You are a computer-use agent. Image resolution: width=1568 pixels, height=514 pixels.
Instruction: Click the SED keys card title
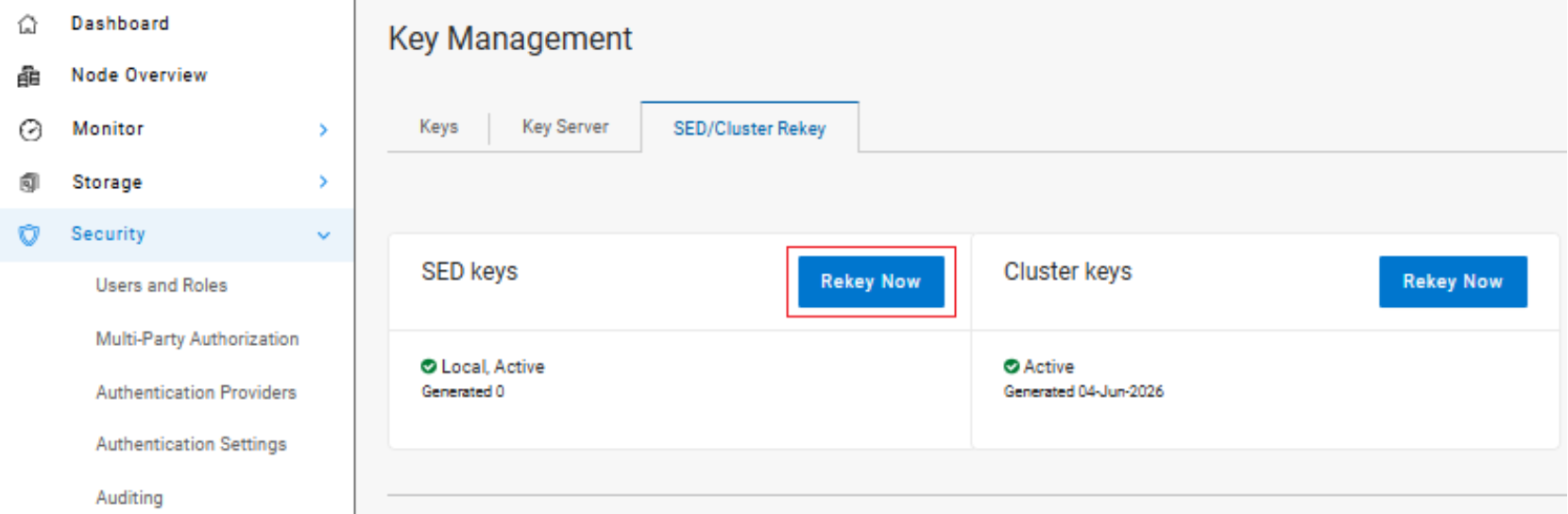[x=469, y=272]
